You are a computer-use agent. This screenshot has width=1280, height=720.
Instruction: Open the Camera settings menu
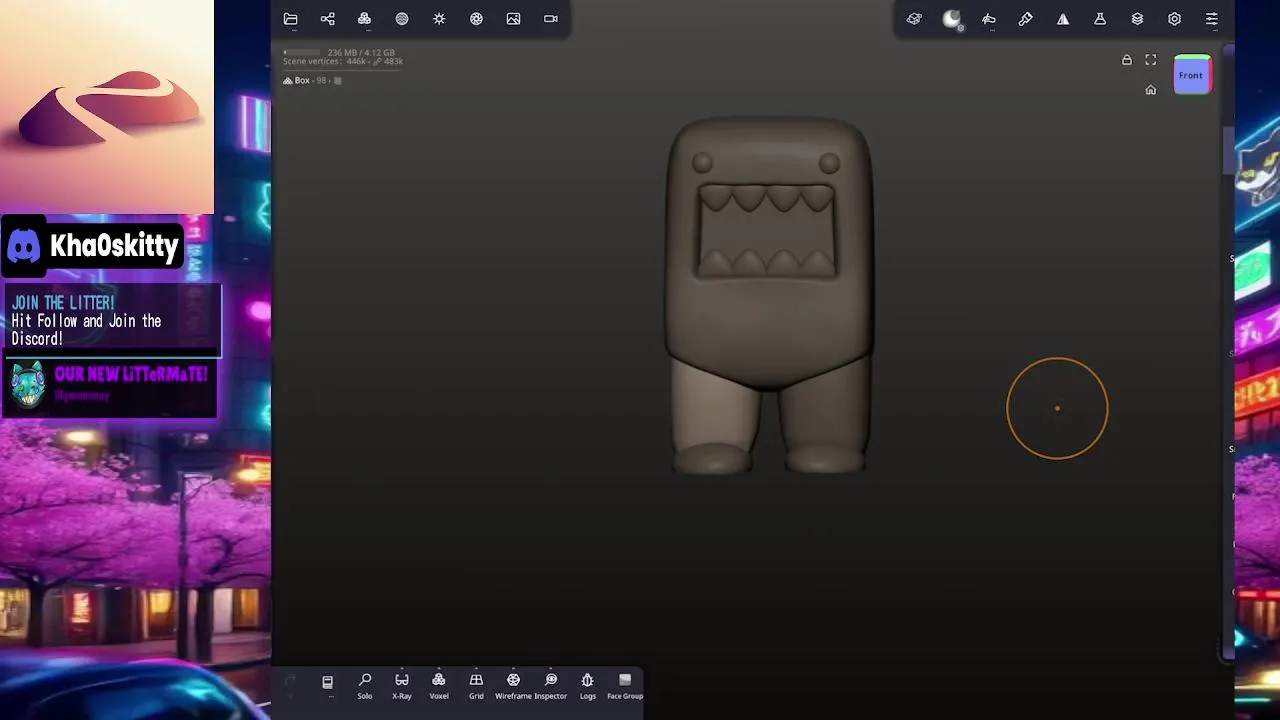[551, 19]
